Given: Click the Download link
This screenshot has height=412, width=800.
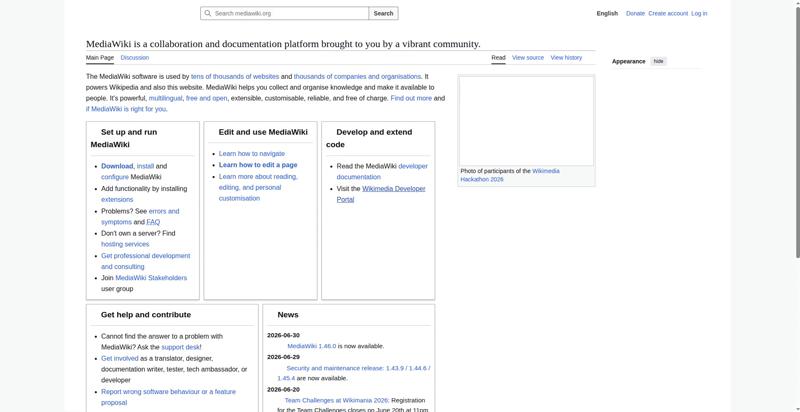Looking at the screenshot, I should coord(117,166).
